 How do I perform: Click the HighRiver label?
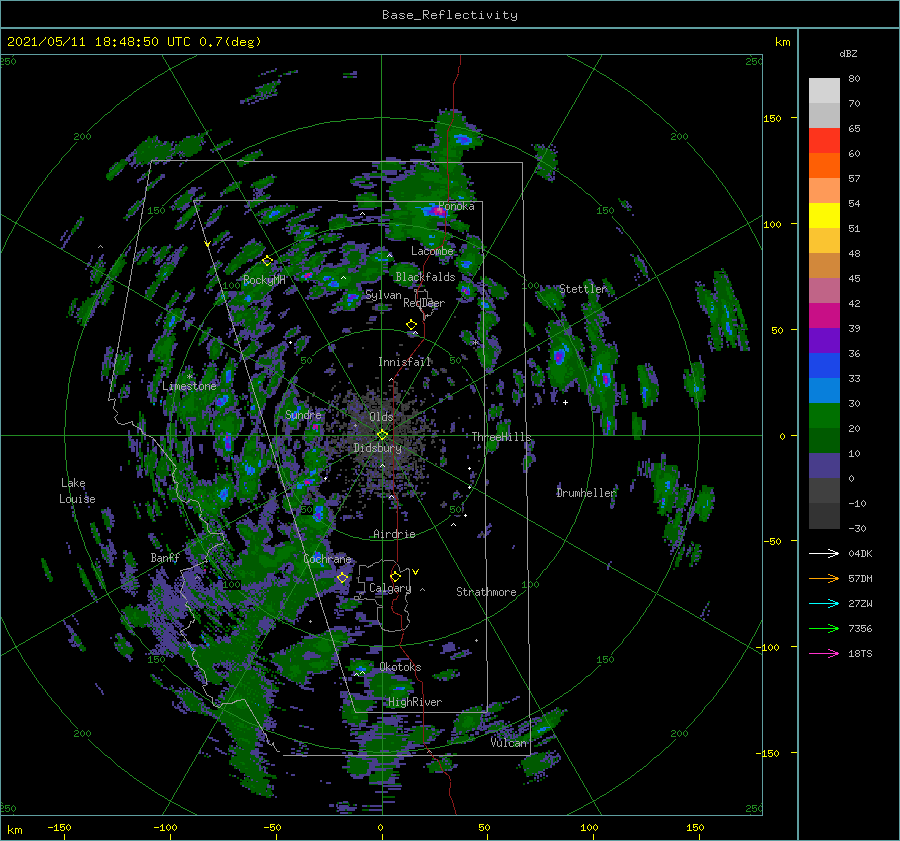[x=415, y=702]
